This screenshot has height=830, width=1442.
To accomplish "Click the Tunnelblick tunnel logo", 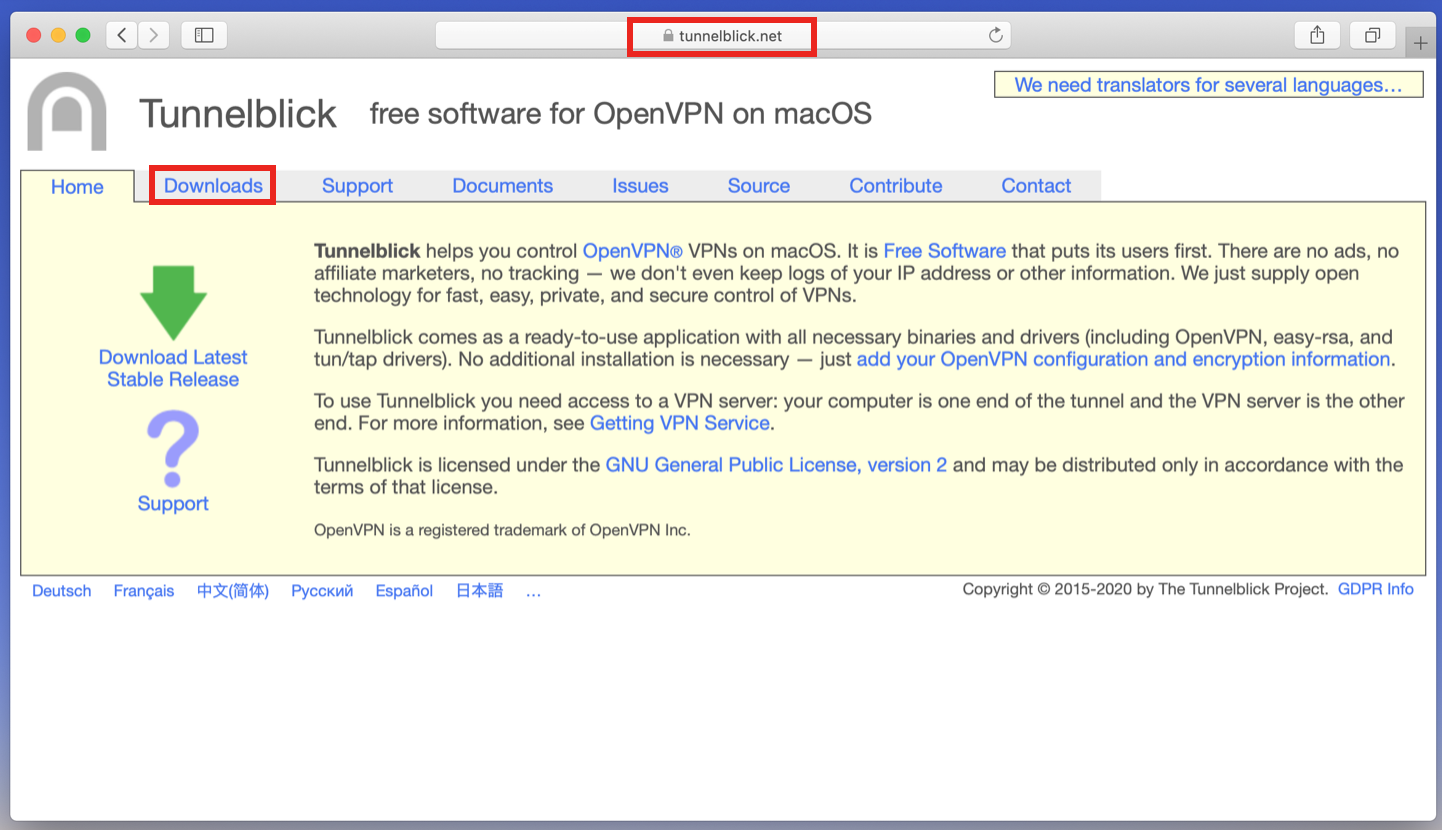I will [x=66, y=111].
